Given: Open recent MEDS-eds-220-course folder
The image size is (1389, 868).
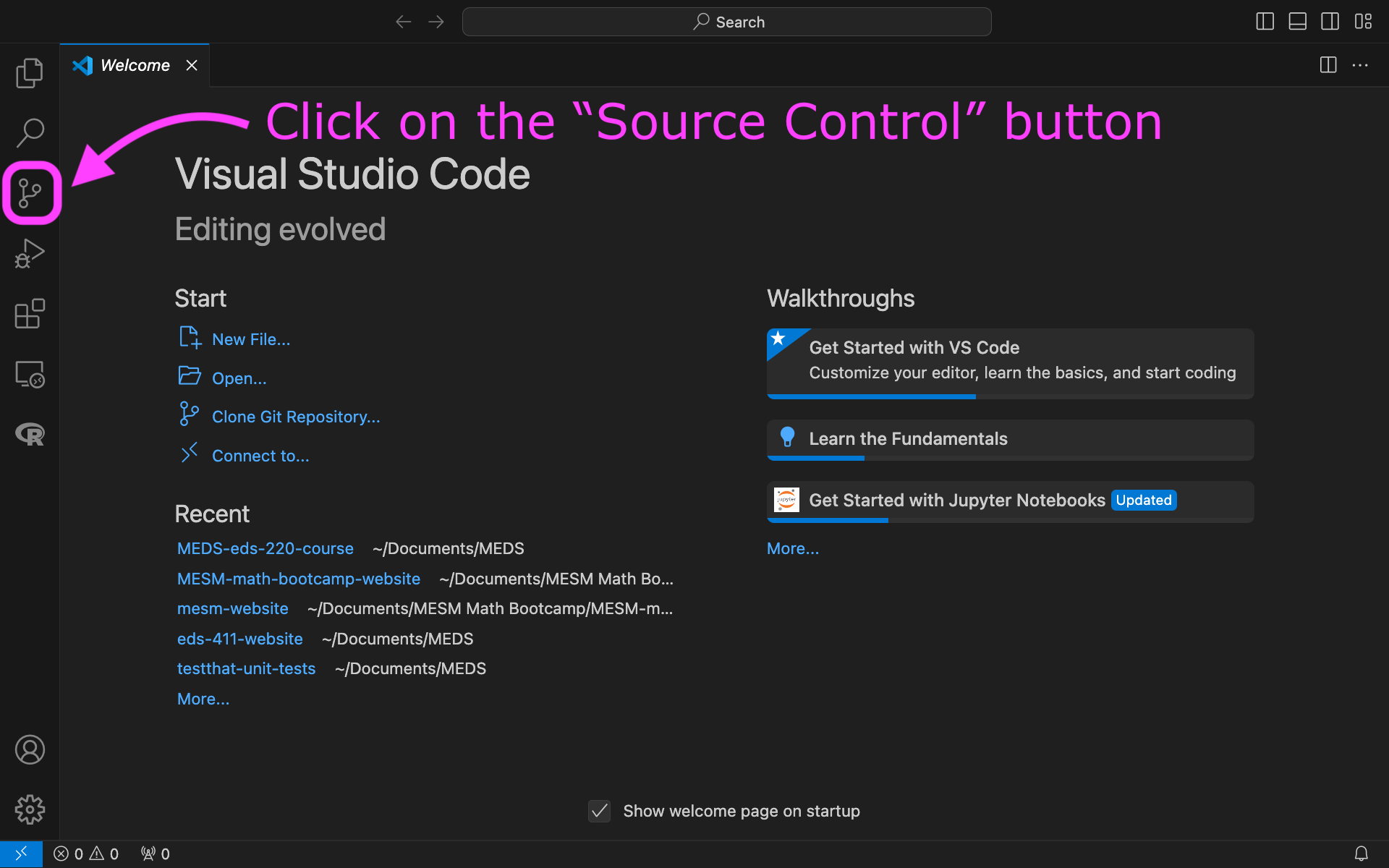Looking at the screenshot, I should coord(265,548).
